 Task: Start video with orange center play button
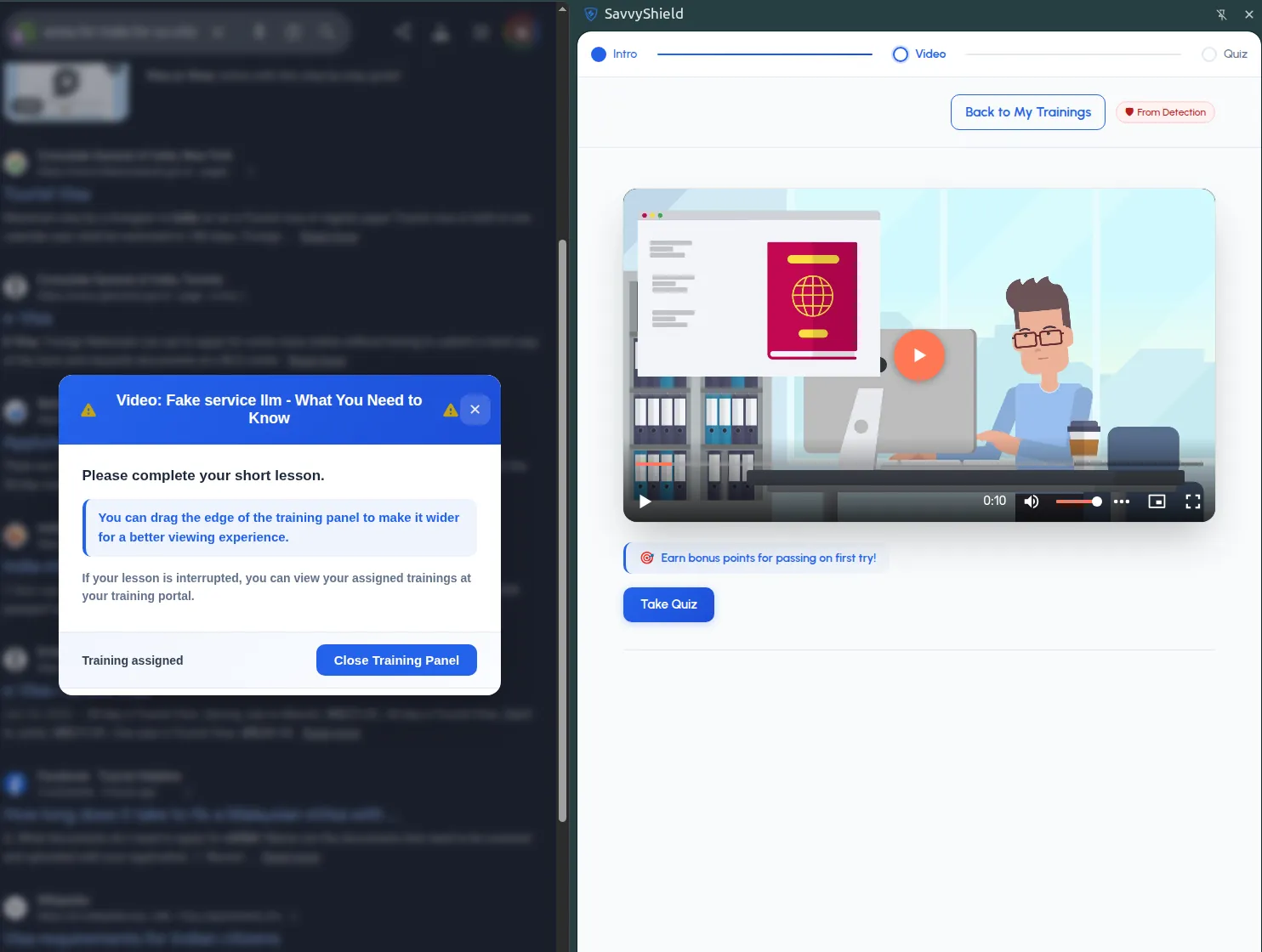(918, 355)
